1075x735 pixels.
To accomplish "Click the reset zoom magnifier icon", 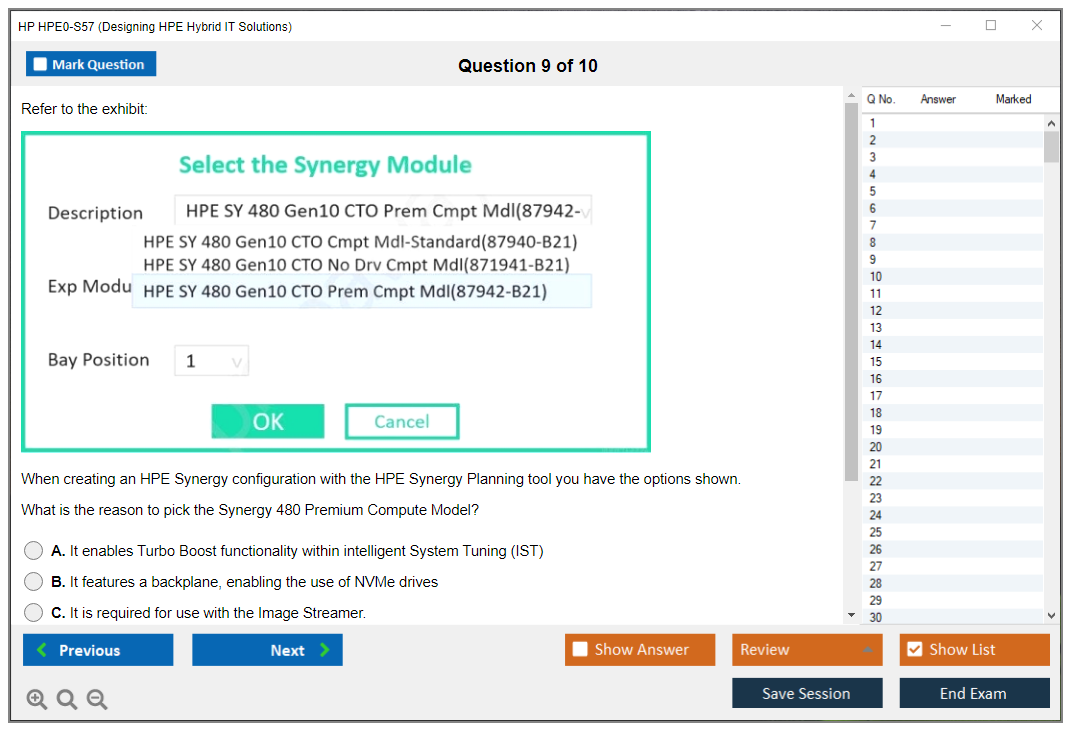I will click(x=67, y=700).
